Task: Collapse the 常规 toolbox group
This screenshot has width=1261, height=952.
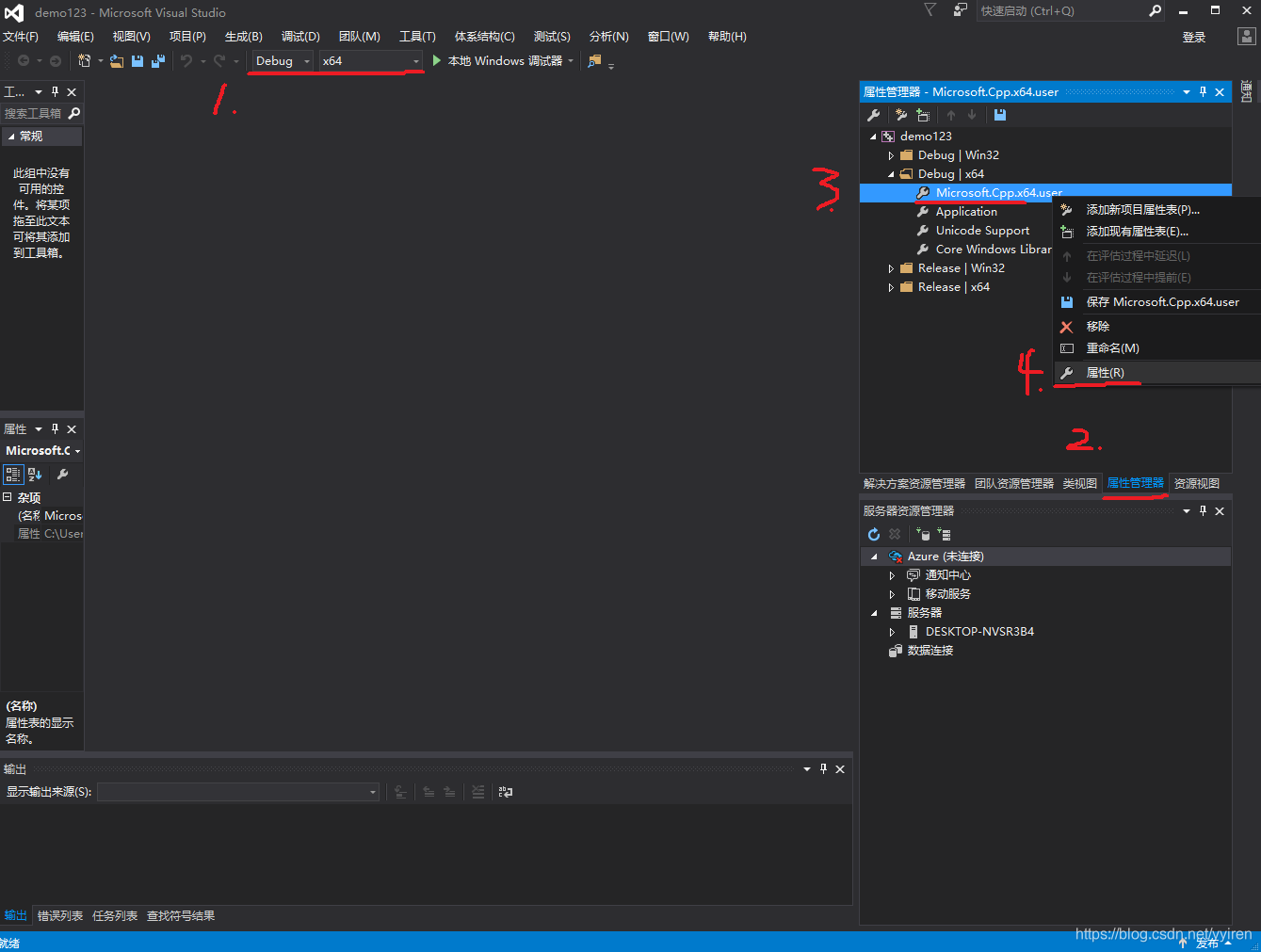Action: (11, 137)
